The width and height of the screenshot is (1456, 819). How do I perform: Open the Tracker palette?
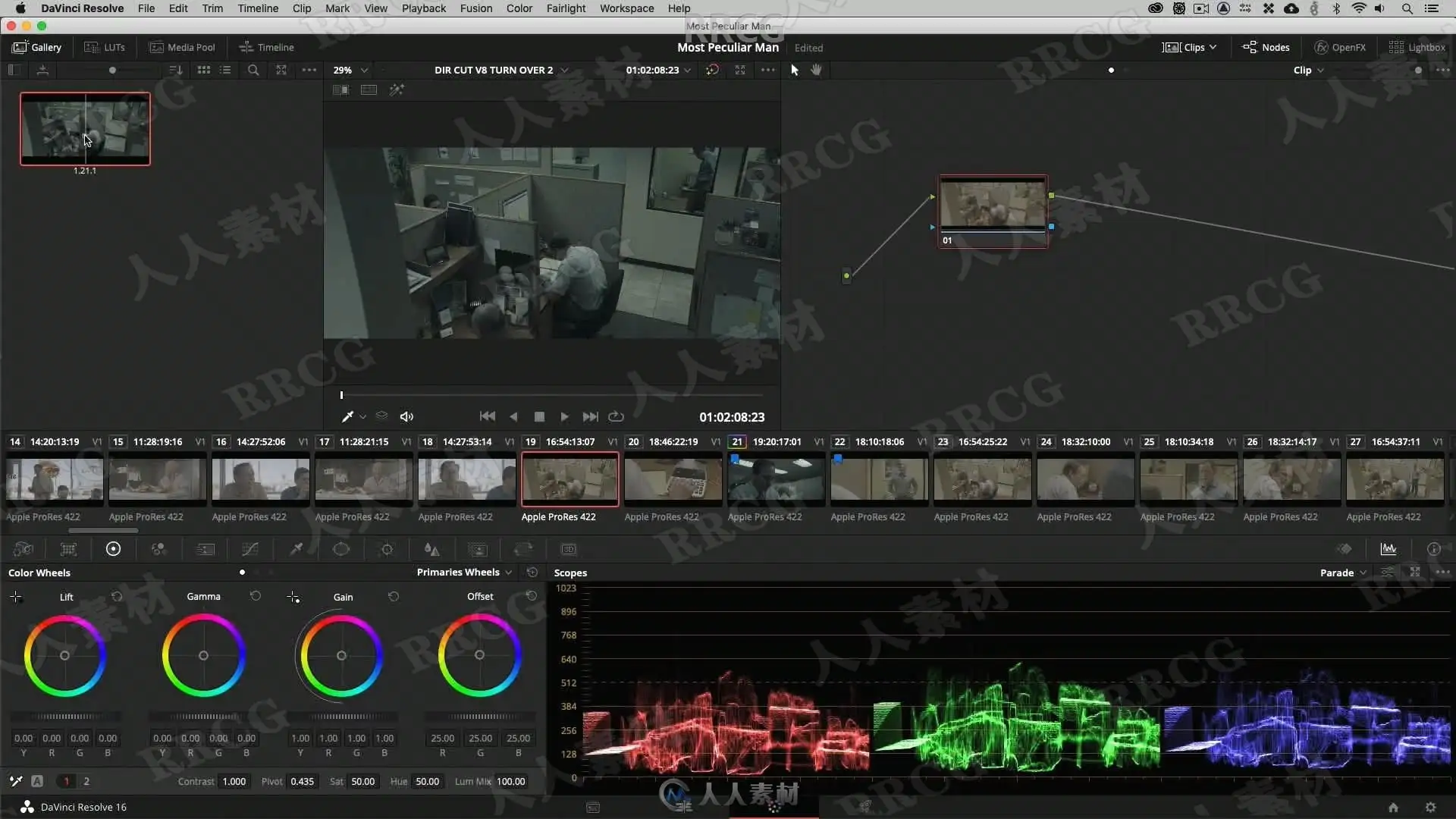pos(387,549)
